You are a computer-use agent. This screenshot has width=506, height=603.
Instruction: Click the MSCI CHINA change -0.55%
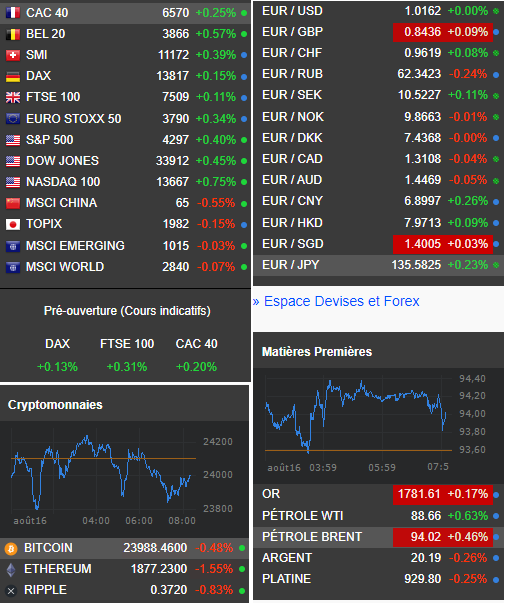[216, 203]
